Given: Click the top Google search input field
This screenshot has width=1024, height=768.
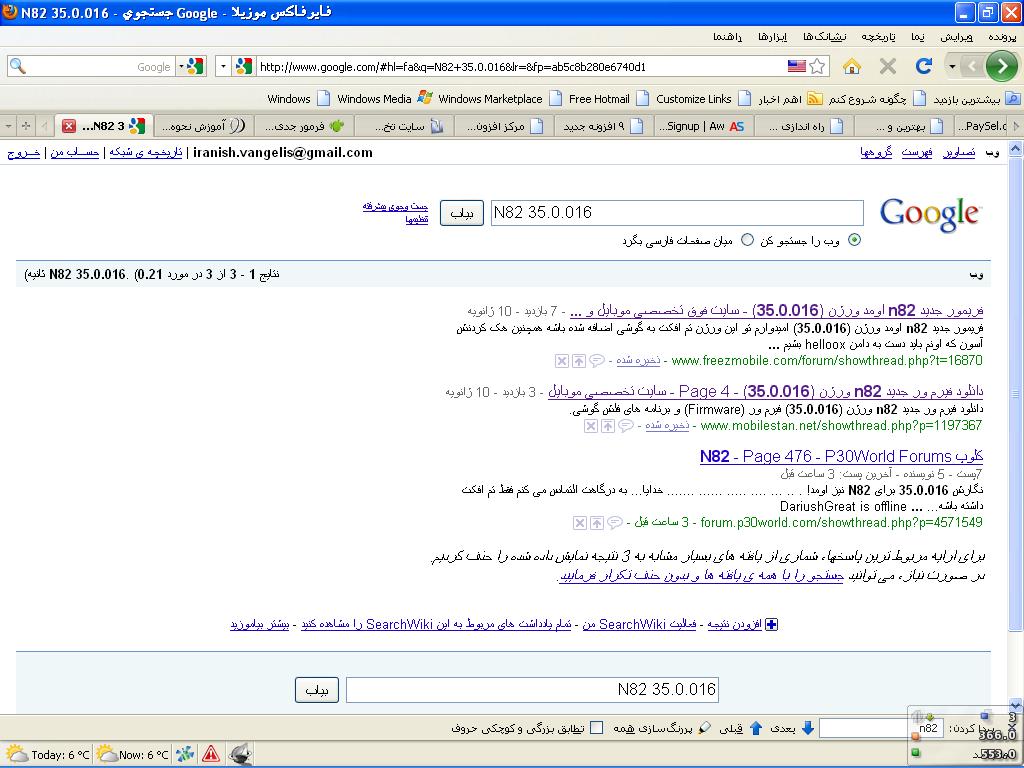Looking at the screenshot, I should click(x=677, y=213).
